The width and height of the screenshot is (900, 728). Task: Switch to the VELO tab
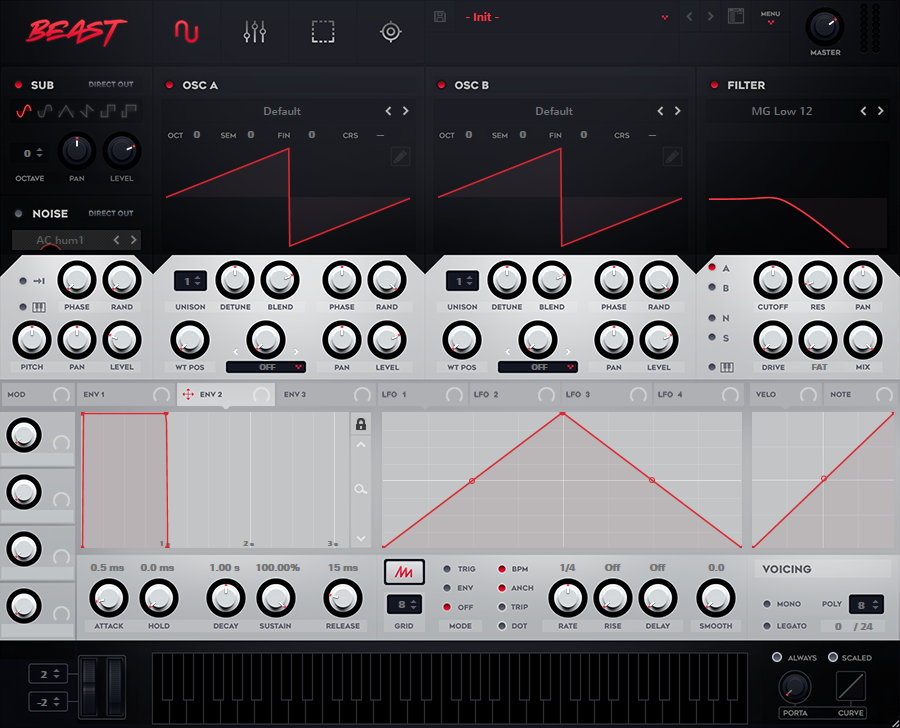point(786,394)
